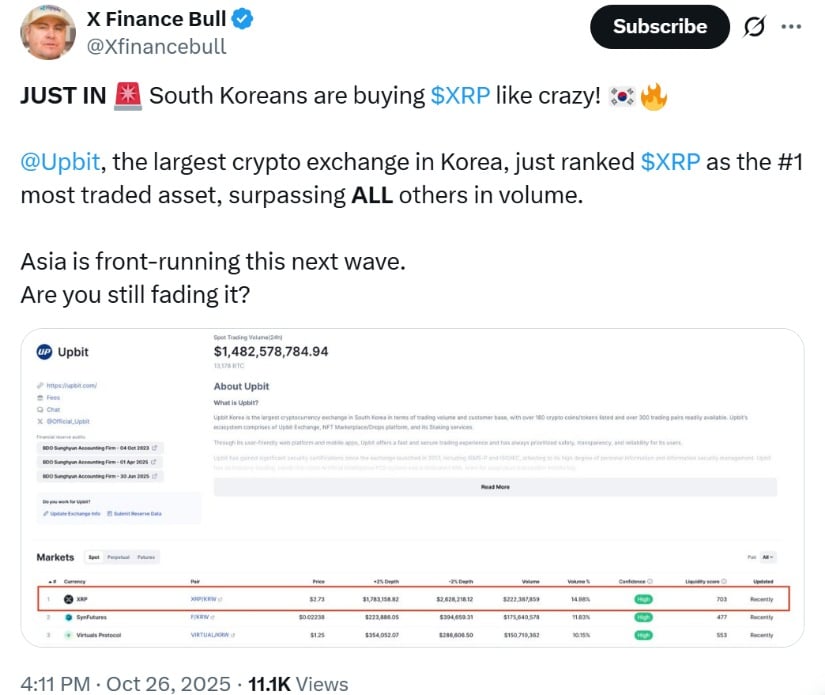This screenshot has height=695, width=825.
Task: Switch to the Futures markets tab
Action: click(146, 557)
